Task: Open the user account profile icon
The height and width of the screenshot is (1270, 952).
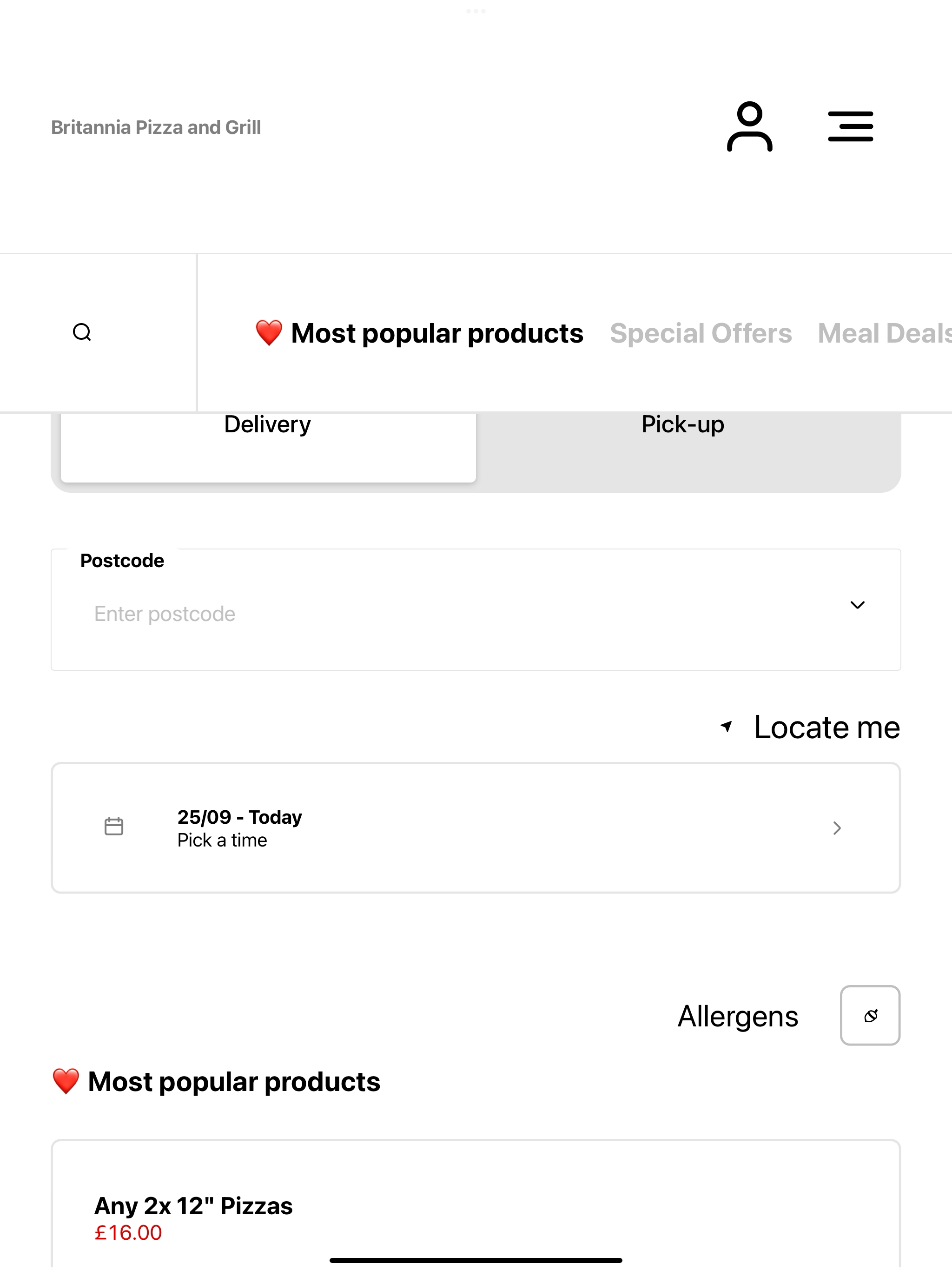Action: (749, 126)
